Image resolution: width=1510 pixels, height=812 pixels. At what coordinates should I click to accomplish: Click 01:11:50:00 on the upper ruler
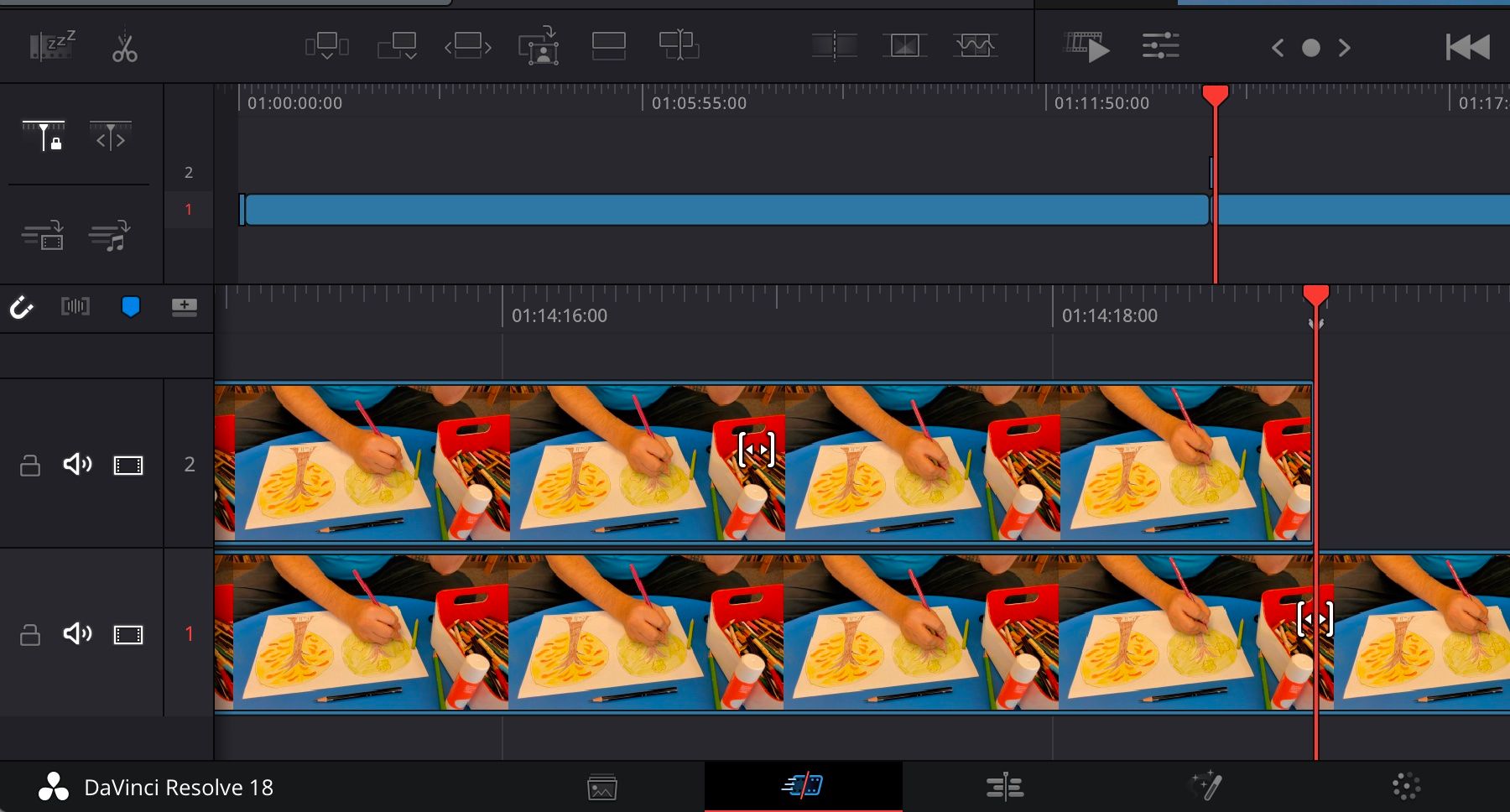(x=1101, y=103)
